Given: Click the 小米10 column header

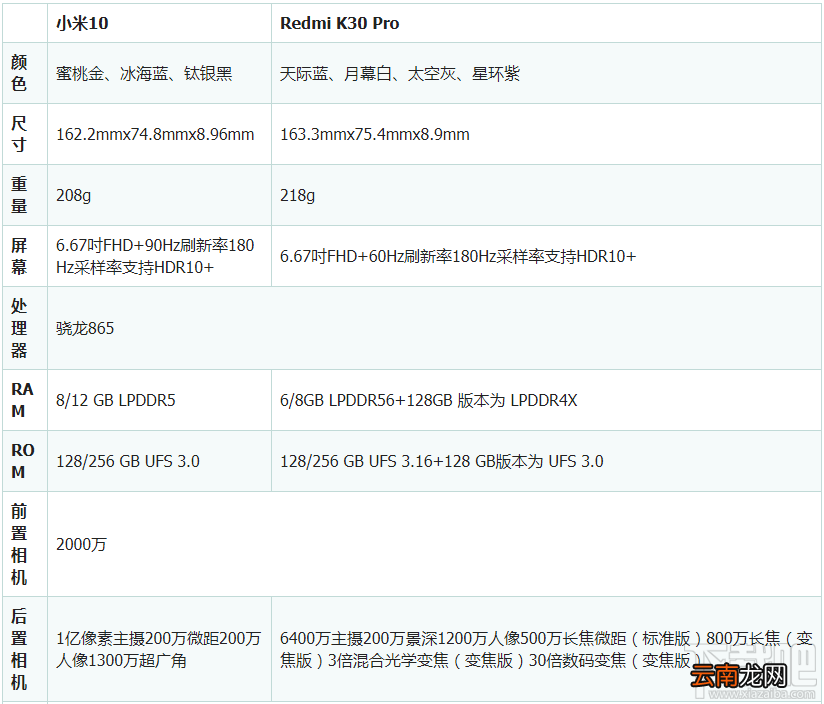Looking at the screenshot, I should click(159, 23).
